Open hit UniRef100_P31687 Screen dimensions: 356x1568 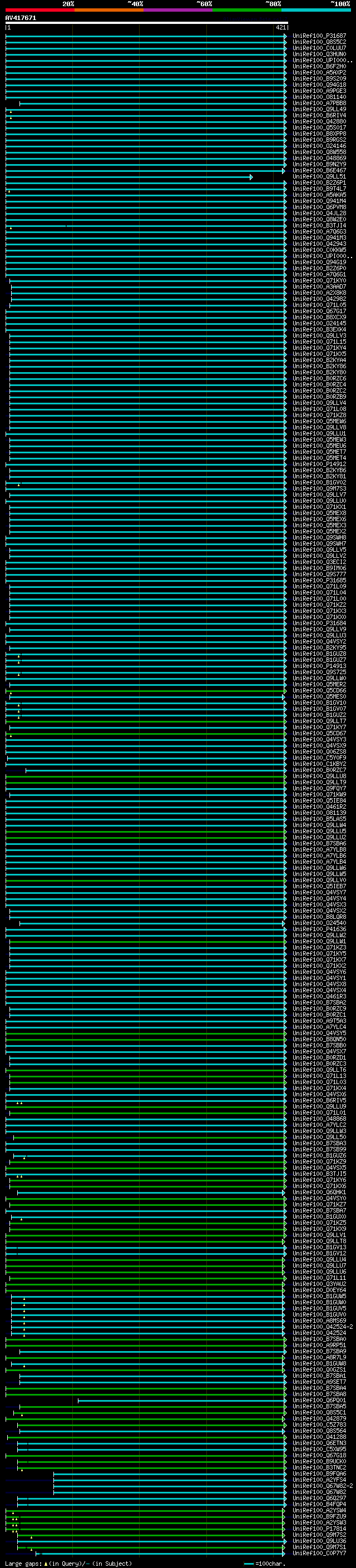(319, 36)
